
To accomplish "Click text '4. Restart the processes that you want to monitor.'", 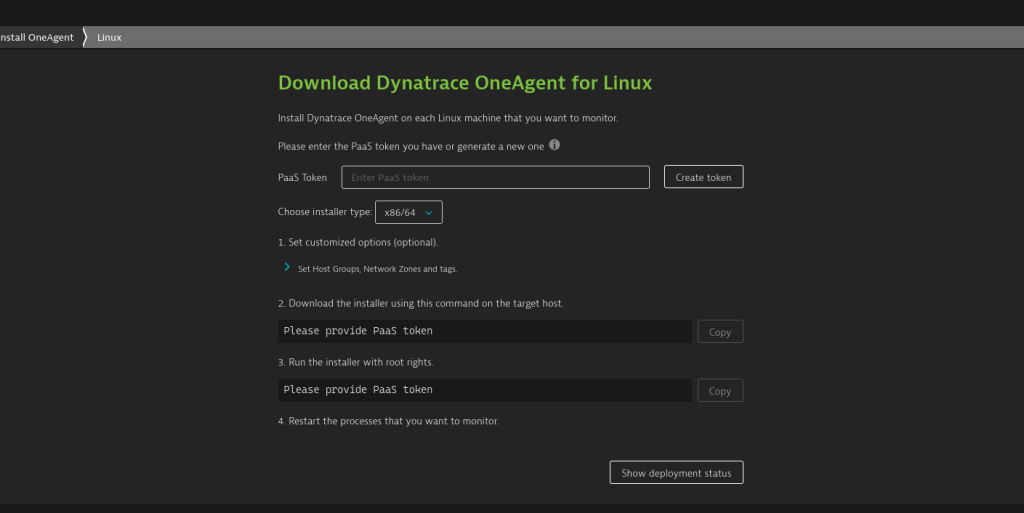I will pyautogui.click(x=388, y=421).
